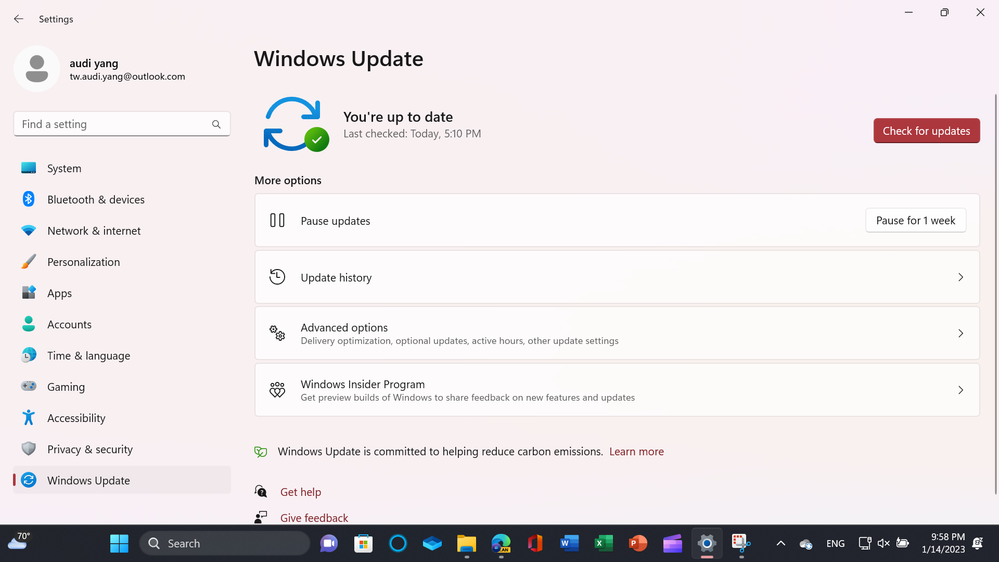Click the update sync status icon
The width and height of the screenshot is (999, 562).
coord(296,124)
